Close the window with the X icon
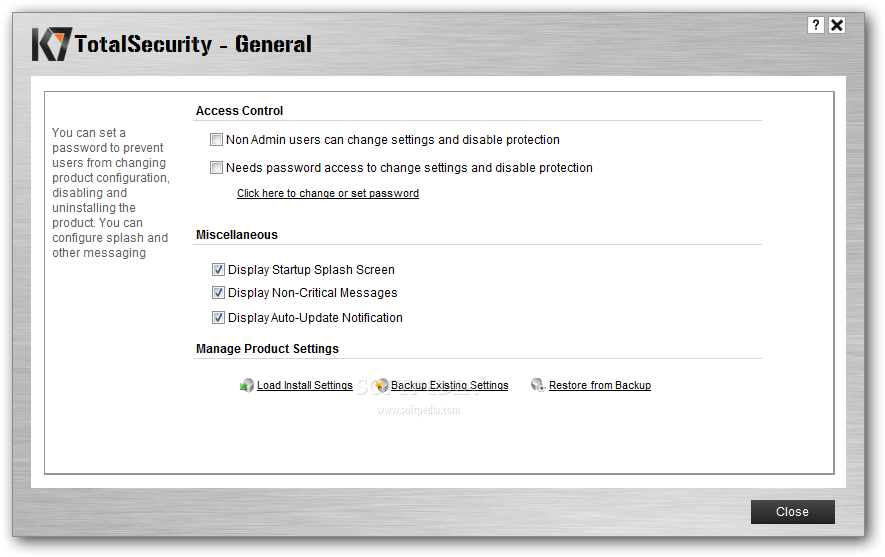 pyautogui.click(x=837, y=25)
